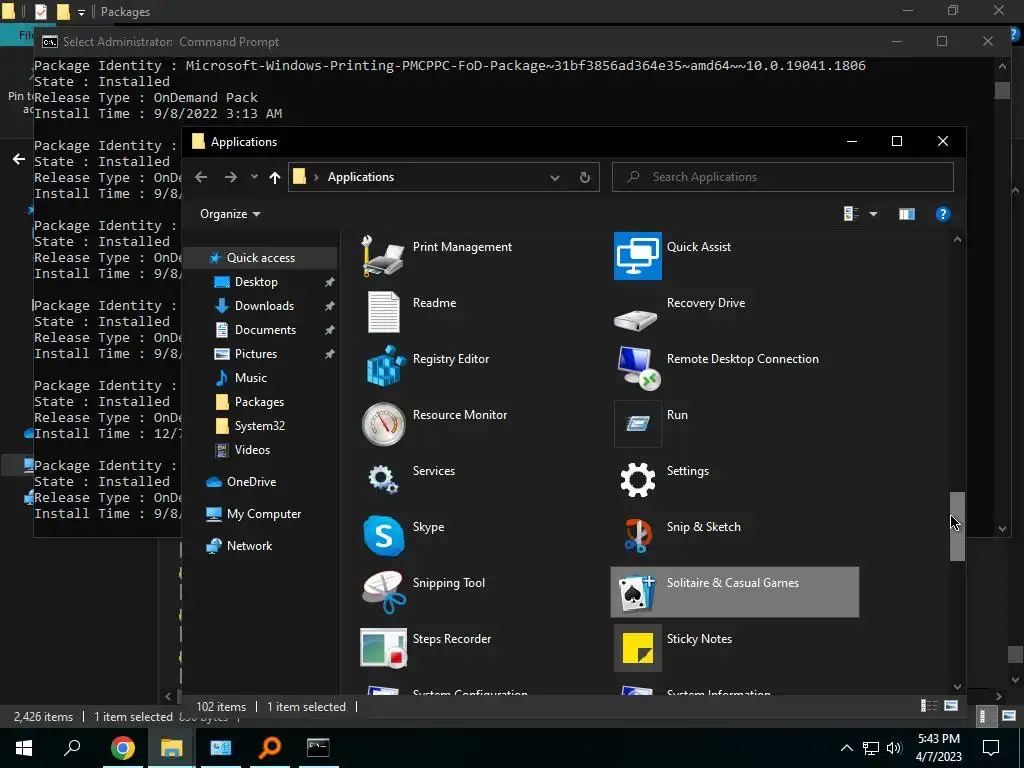This screenshot has width=1024, height=768.
Task: Open Network in navigation pane
Action: tap(249, 546)
